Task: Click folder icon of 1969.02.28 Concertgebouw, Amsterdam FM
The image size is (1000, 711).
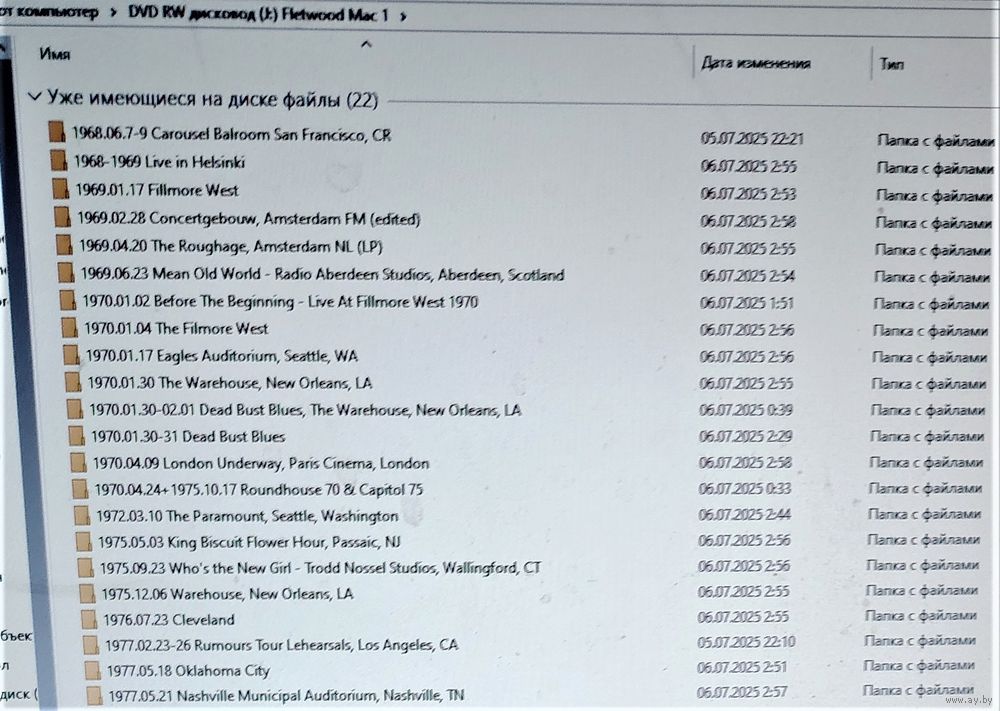Action: [62, 217]
